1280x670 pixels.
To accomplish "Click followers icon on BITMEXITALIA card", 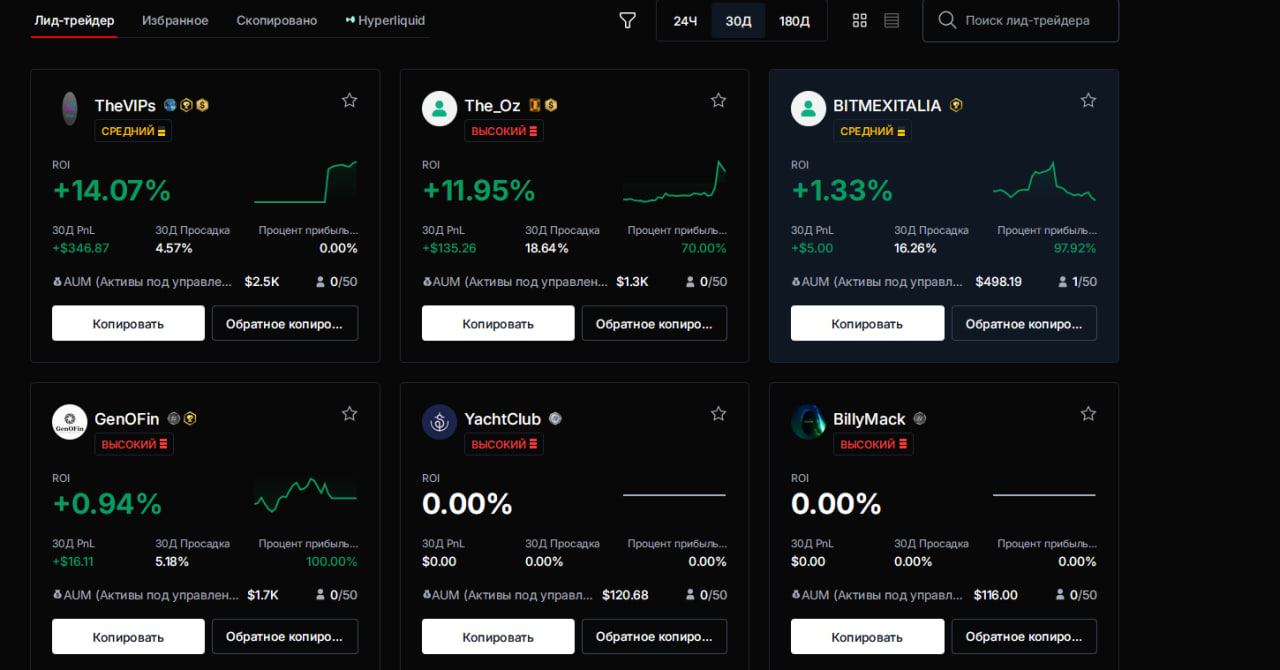I will pyautogui.click(x=1063, y=282).
